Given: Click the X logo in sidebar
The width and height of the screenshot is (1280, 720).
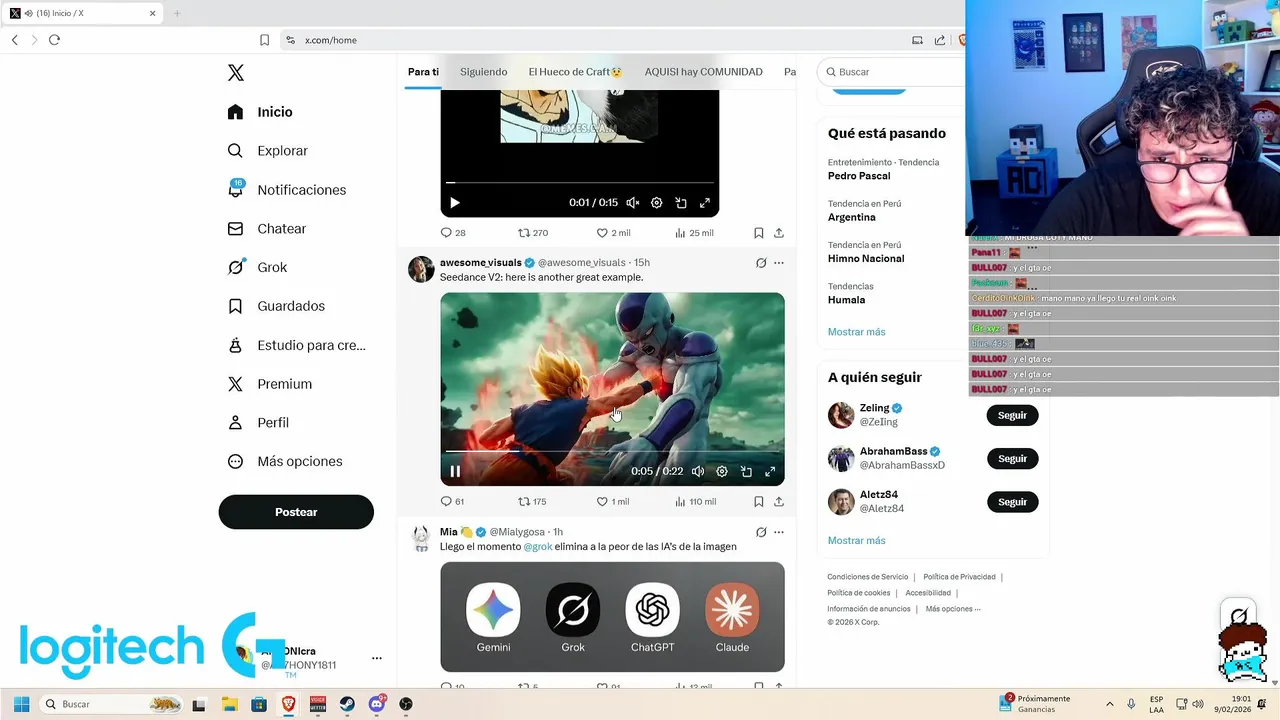Looking at the screenshot, I should [236, 73].
